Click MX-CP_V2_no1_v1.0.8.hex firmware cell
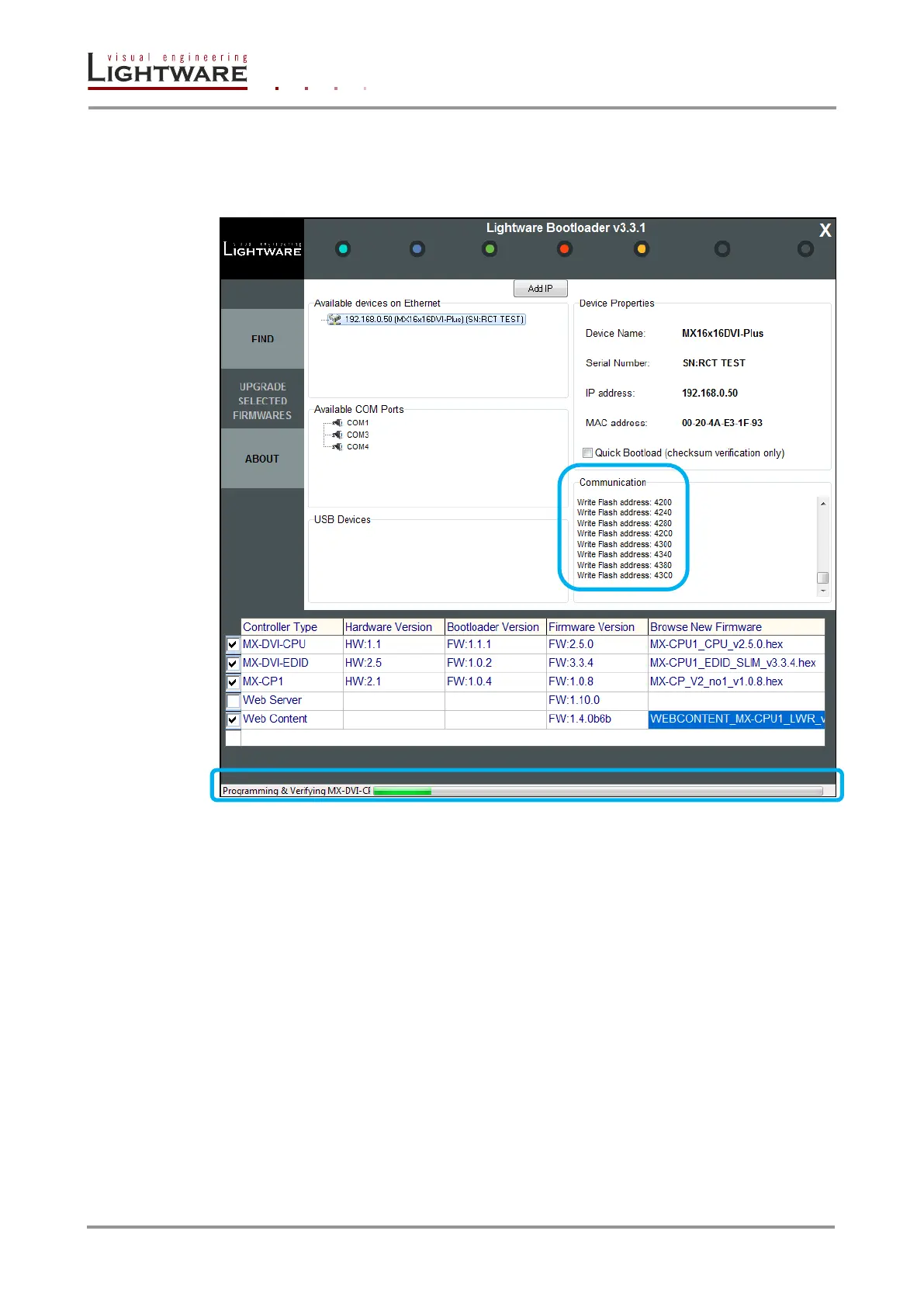This screenshot has width=924, height=1307. tap(736, 681)
